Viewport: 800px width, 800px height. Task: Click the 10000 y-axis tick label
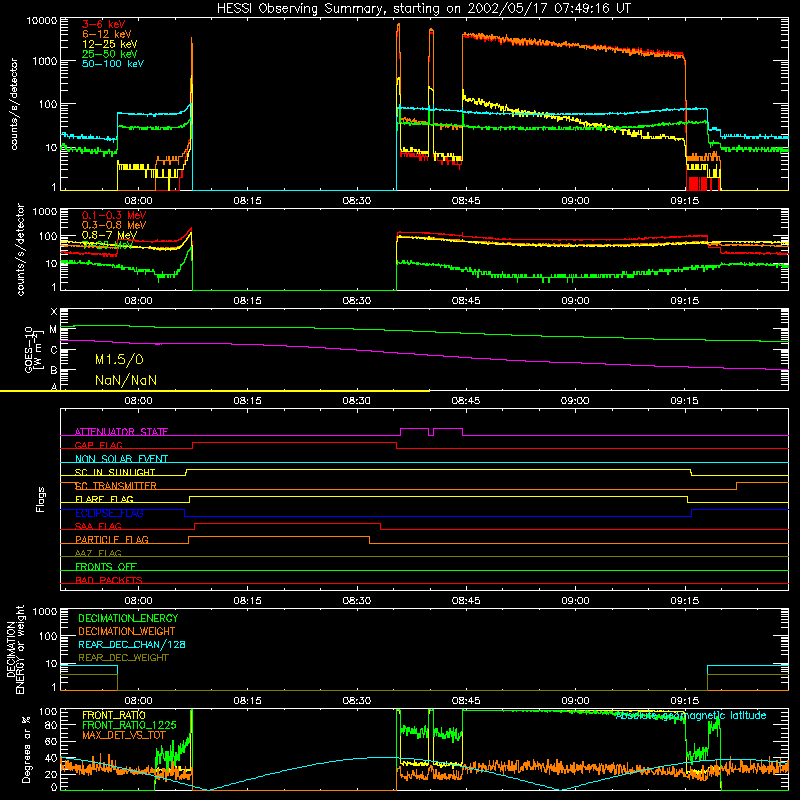[42, 21]
